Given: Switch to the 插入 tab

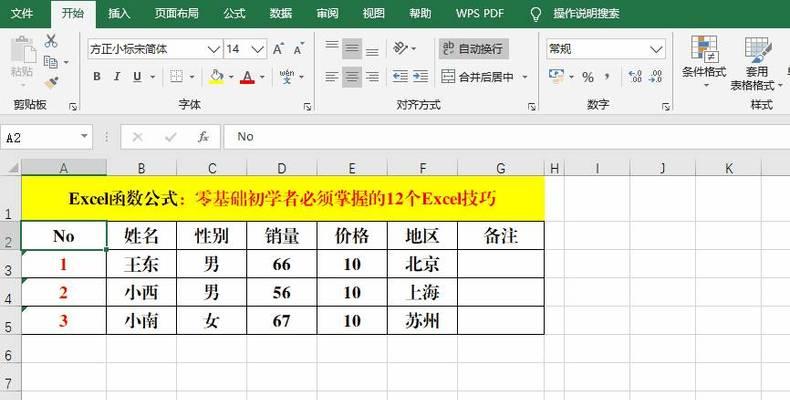Looking at the screenshot, I should 119,13.
